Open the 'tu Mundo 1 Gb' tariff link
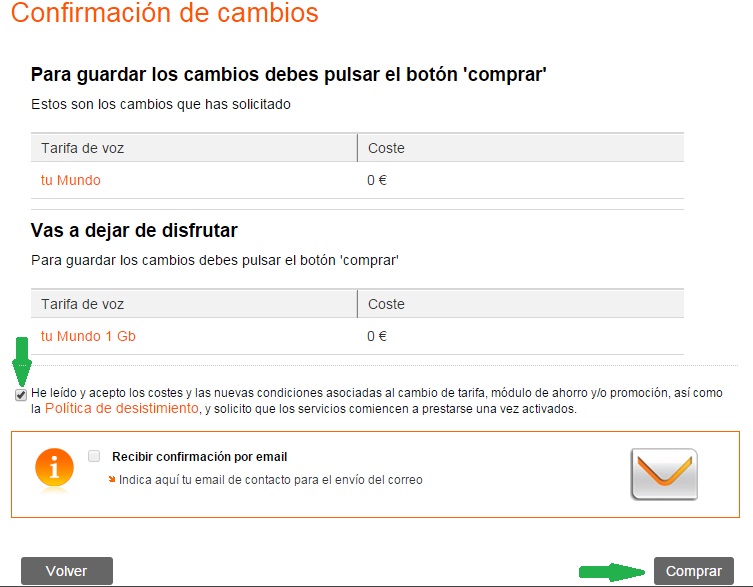The image size is (753, 587). pos(88,336)
